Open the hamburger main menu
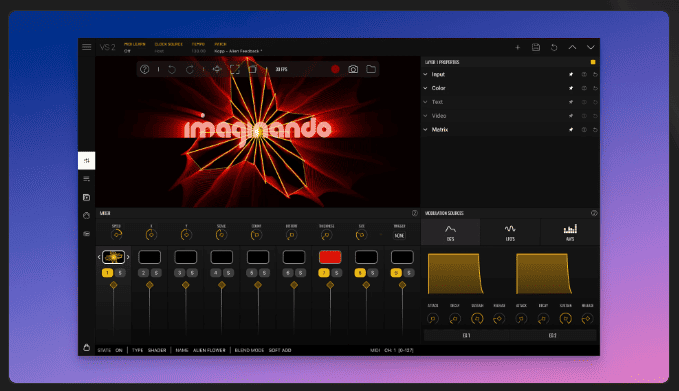The width and height of the screenshot is (679, 391). (87, 47)
